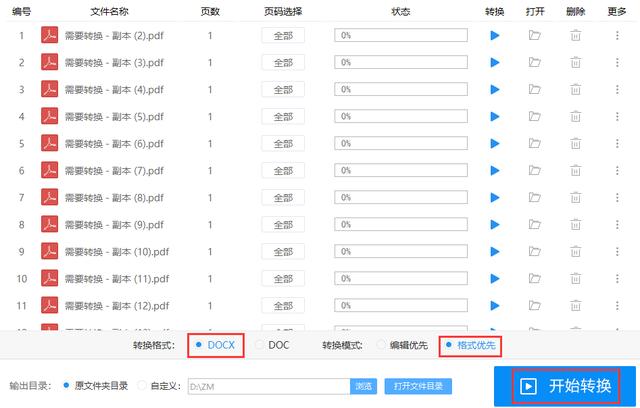
Task: Click the 开始转换 button
Action: (x=565, y=386)
